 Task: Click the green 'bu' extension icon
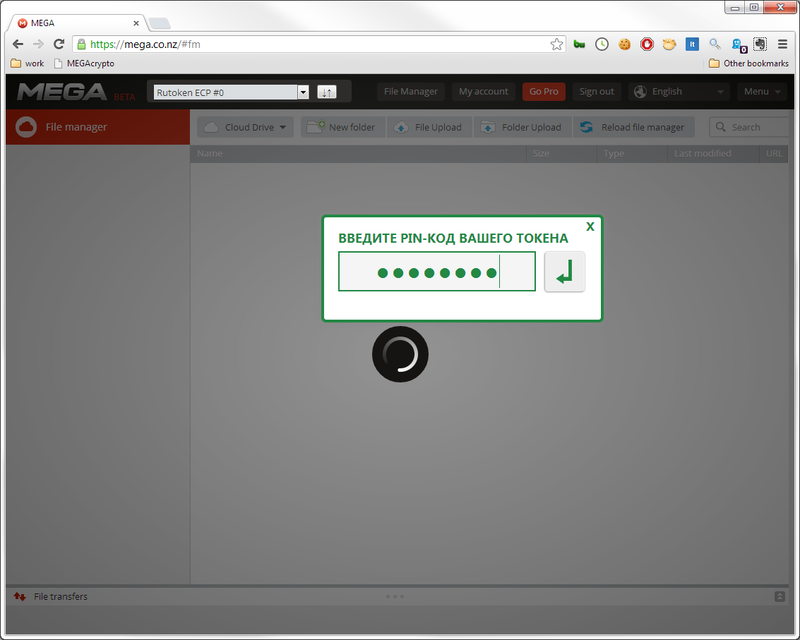[579, 44]
